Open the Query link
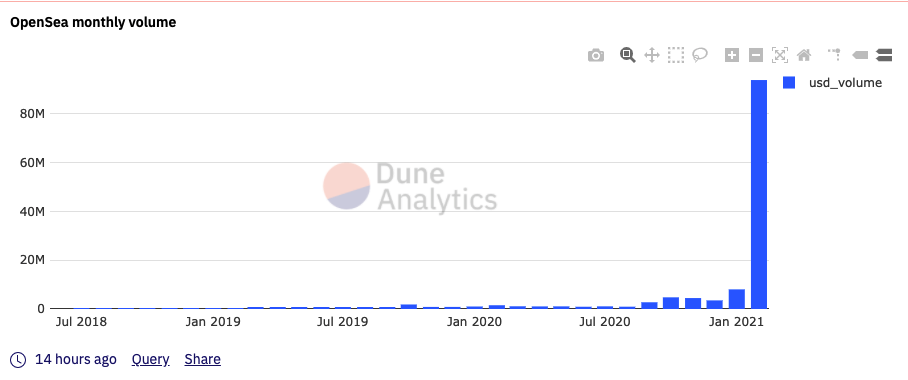Image resolution: width=908 pixels, height=380 pixels. click(151, 360)
